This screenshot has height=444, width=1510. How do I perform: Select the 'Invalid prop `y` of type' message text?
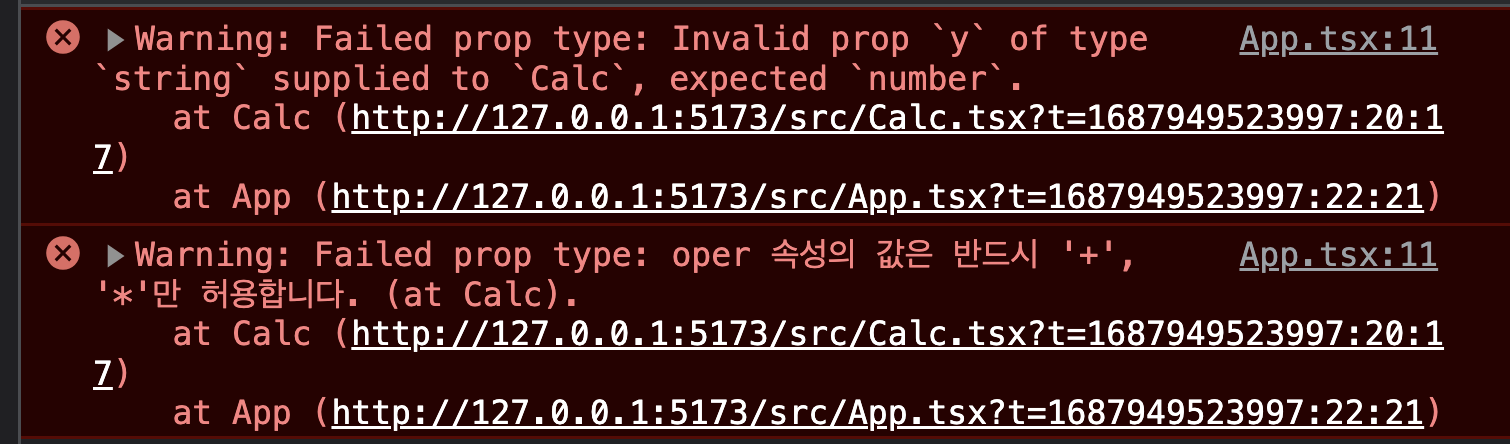click(909, 40)
